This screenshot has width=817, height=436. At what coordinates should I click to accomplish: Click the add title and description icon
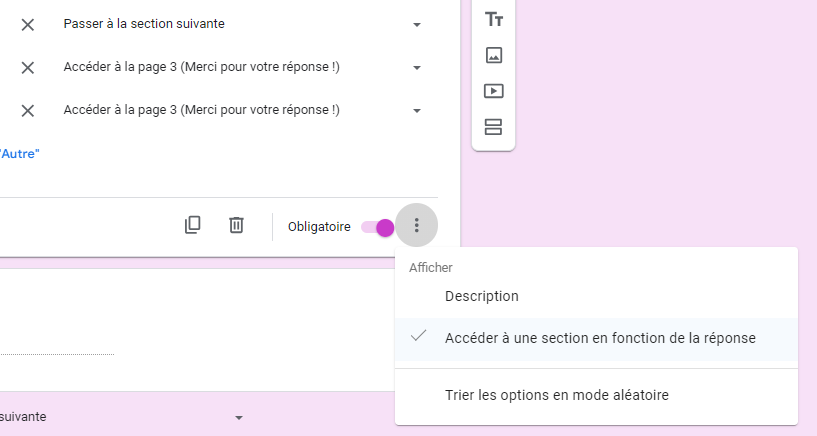pos(493,19)
